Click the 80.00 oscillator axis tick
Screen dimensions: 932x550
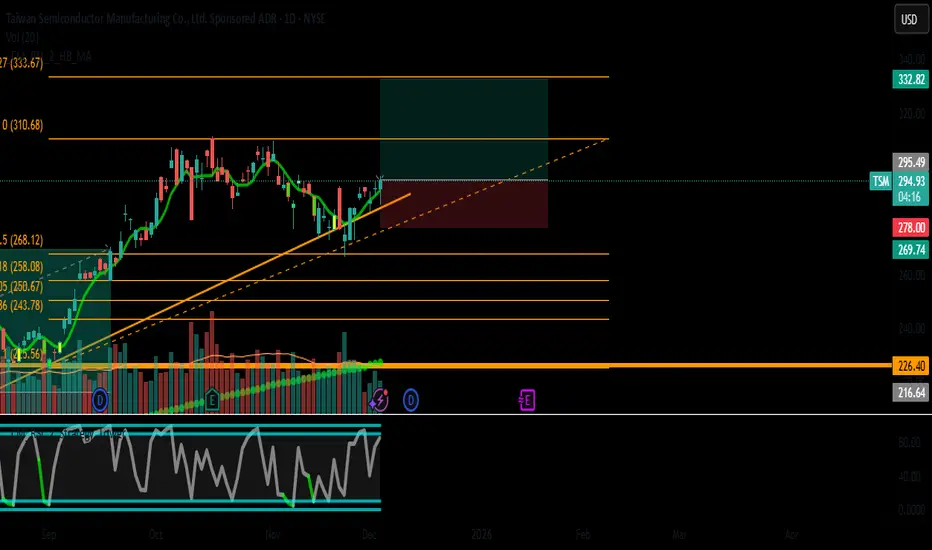coord(909,442)
